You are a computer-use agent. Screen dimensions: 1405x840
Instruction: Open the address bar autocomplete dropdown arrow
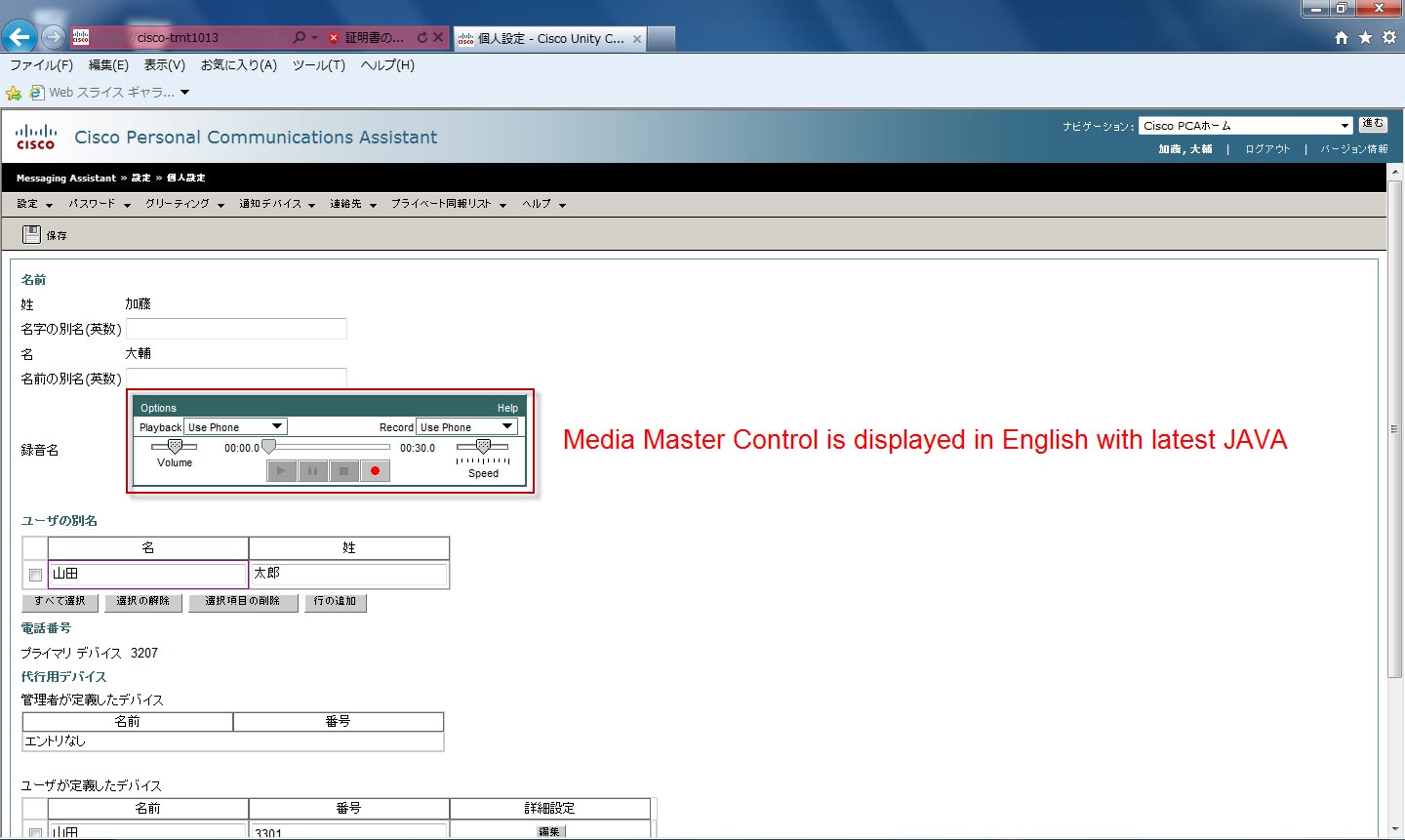point(314,38)
